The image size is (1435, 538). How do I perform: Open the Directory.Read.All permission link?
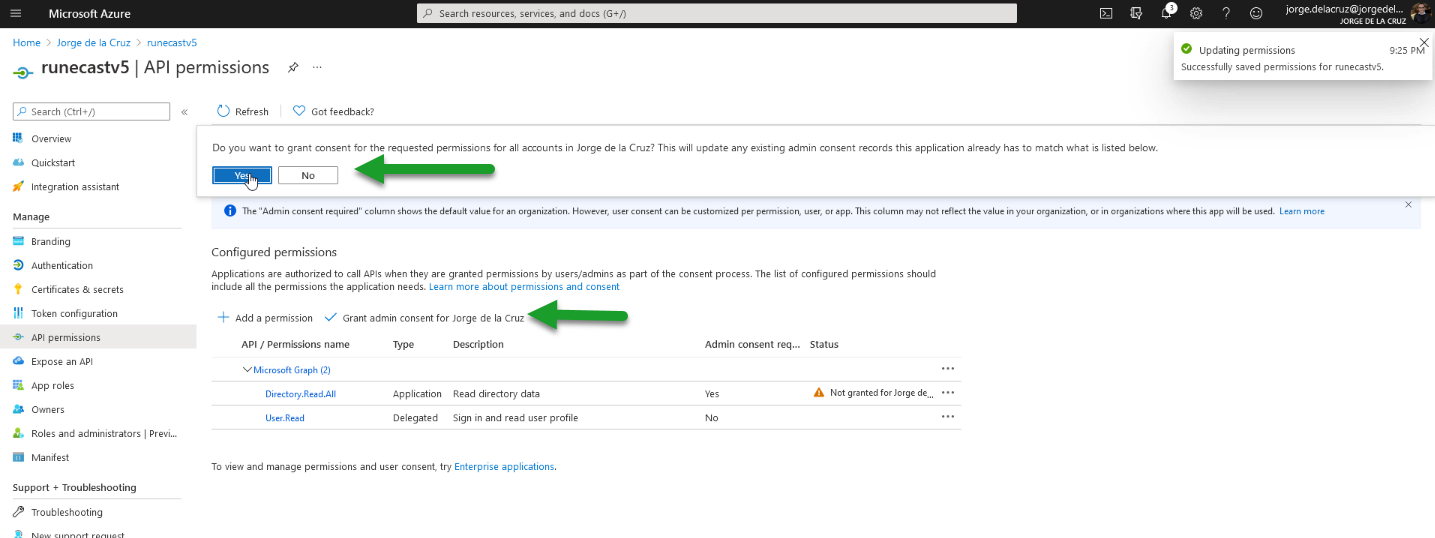click(300, 394)
